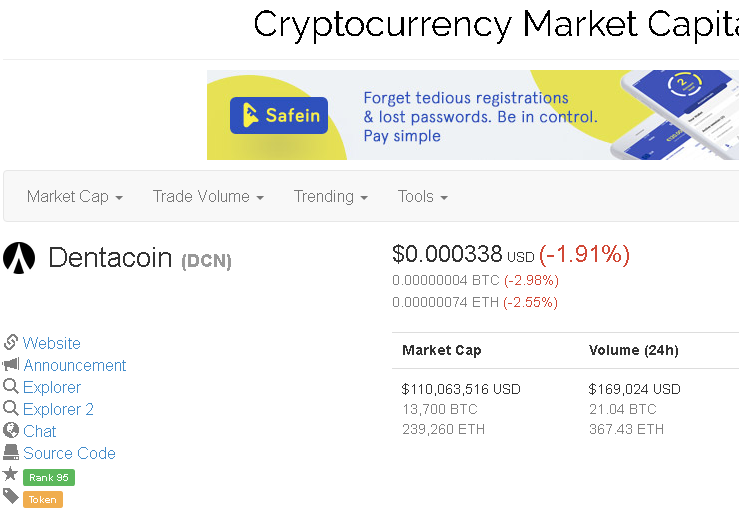Click the Dentacoin logo icon
Image resolution: width=739 pixels, height=512 pixels.
[19, 258]
